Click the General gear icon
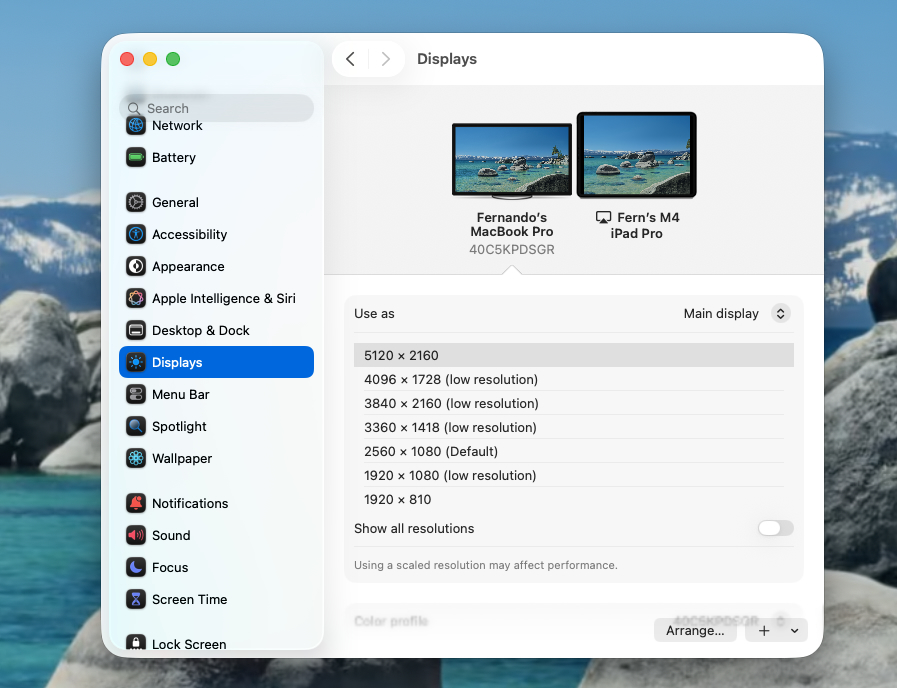897x688 pixels. tap(136, 202)
